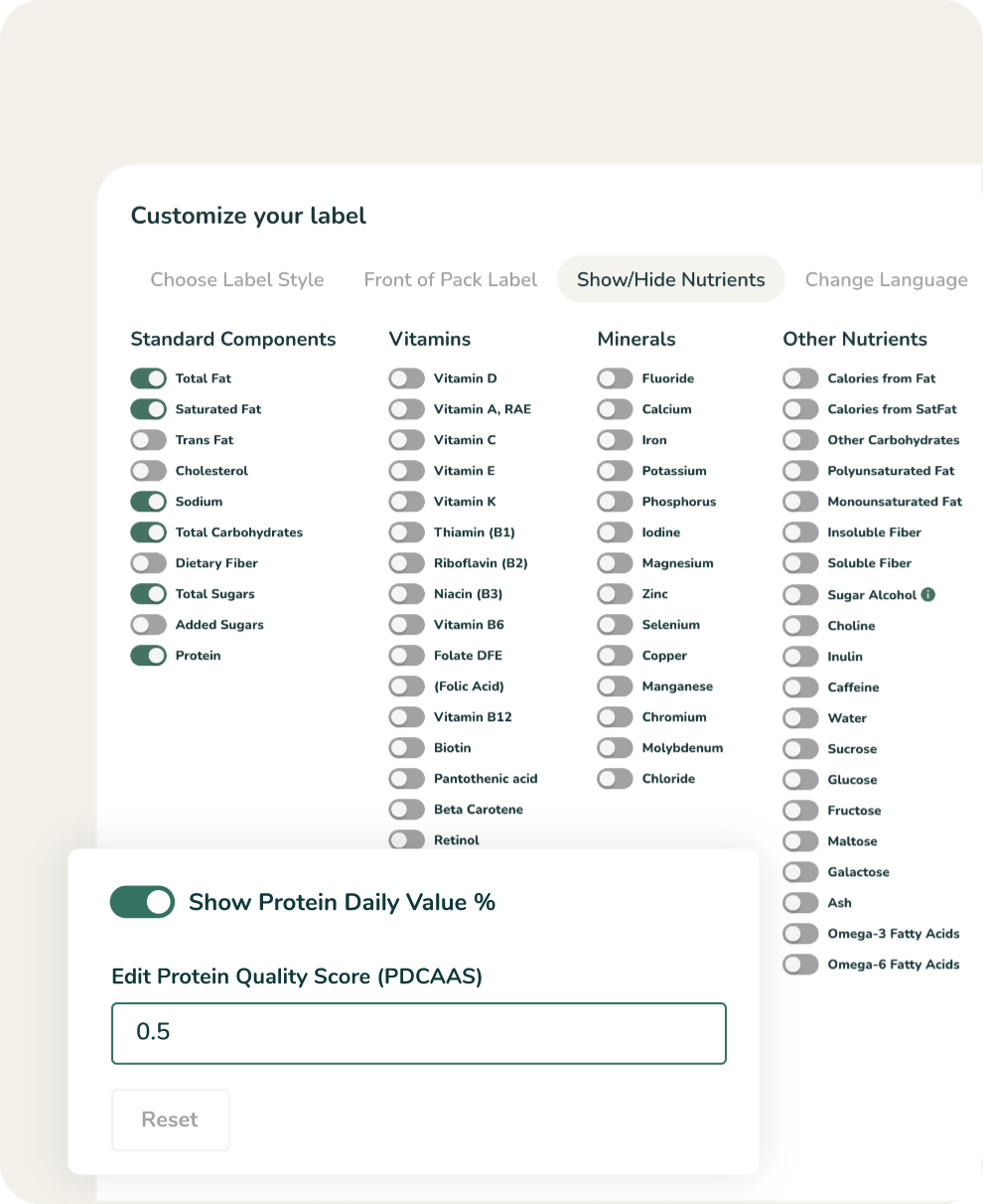Turn on Omega-3 Fatty Acids toggle

pyautogui.click(x=800, y=934)
